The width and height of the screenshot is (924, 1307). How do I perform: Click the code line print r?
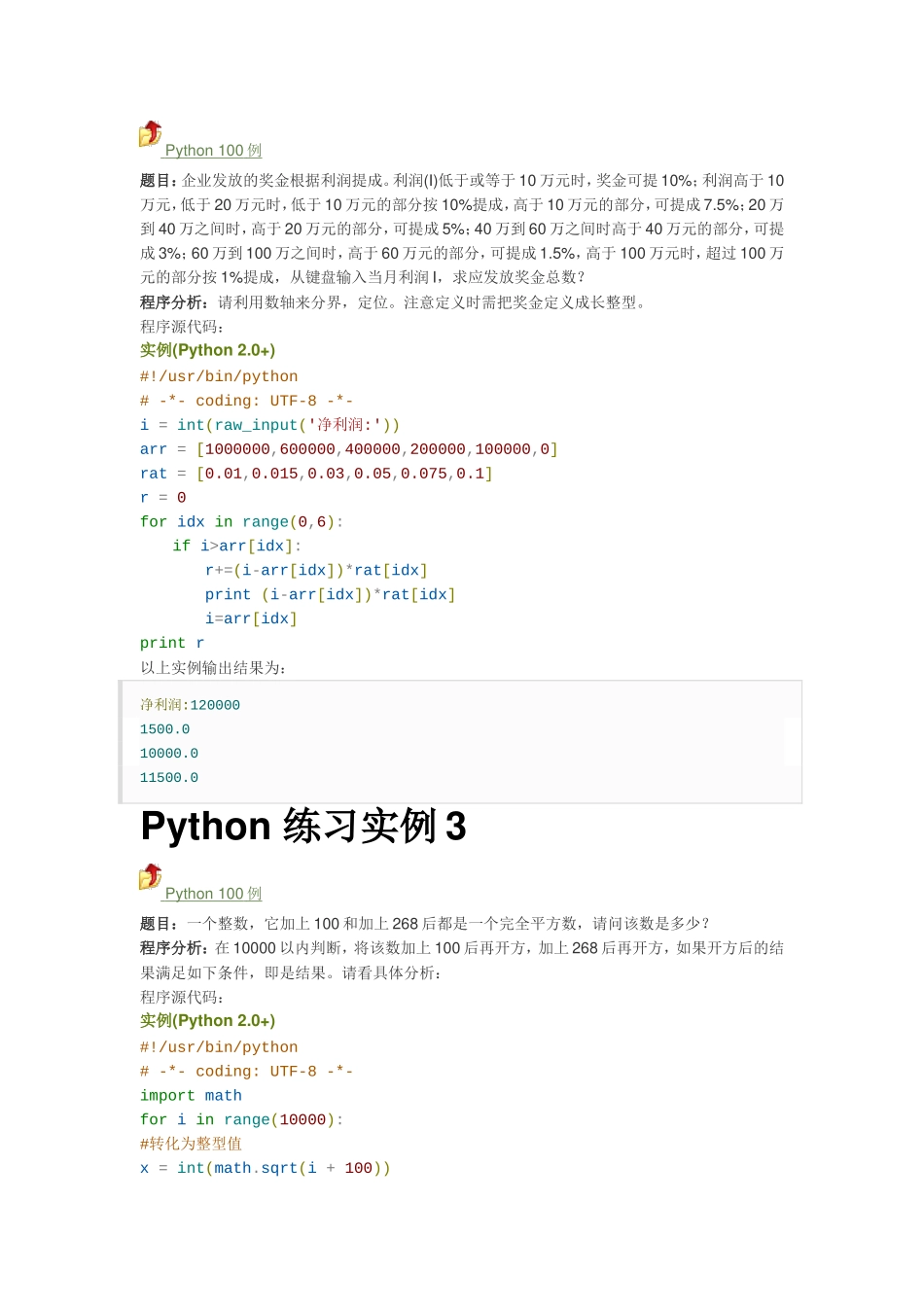click(x=172, y=644)
